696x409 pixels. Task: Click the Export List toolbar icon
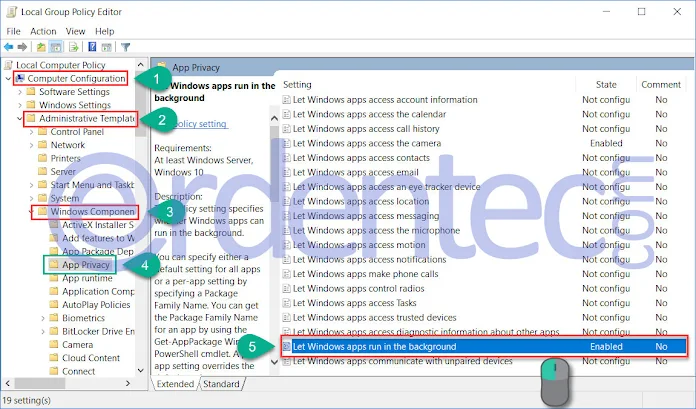coord(74,47)
